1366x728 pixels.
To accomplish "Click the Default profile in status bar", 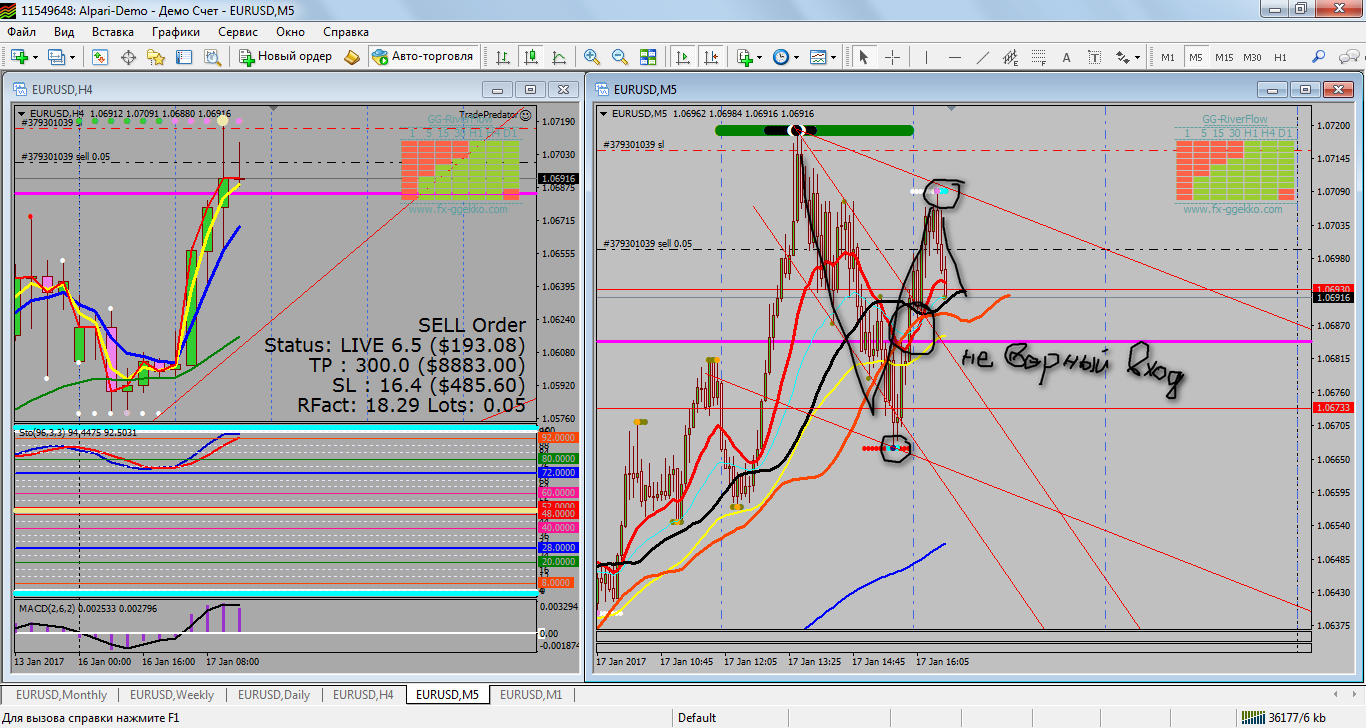I will (x=697, y=717).
